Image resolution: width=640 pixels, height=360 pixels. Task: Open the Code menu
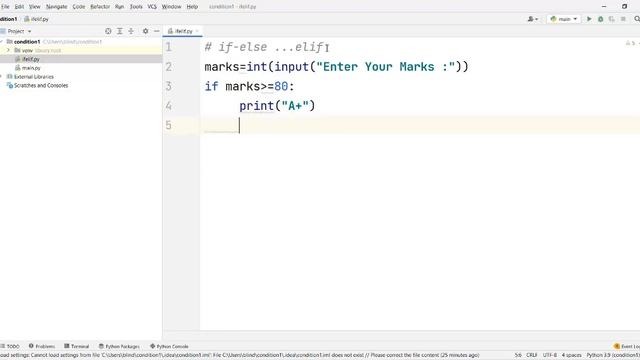pyautogui.click(x=79, y=7)
